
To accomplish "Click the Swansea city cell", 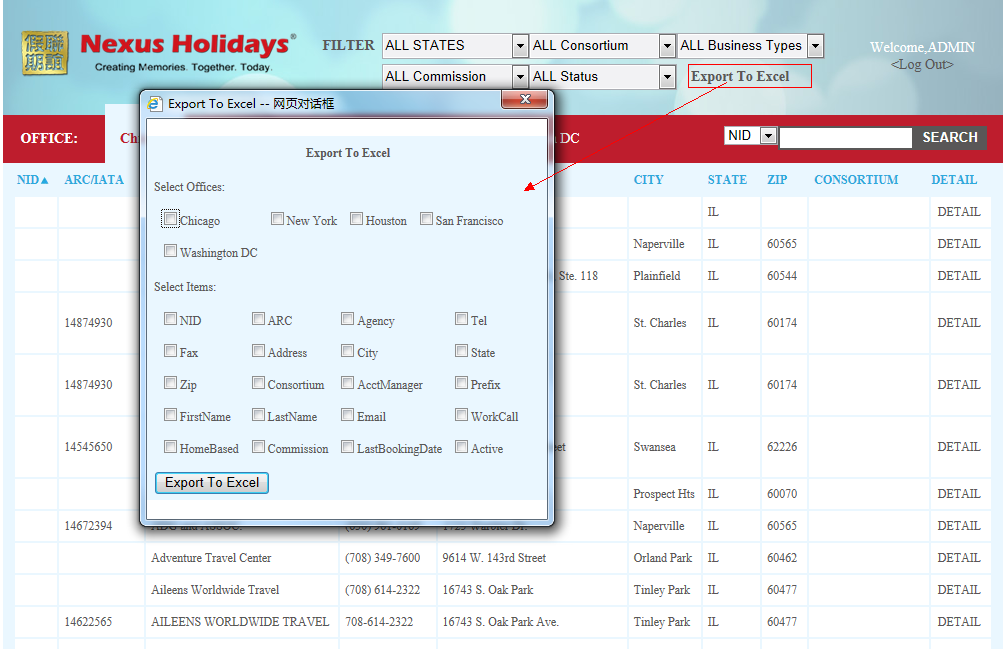I will (x=654, y=447).
